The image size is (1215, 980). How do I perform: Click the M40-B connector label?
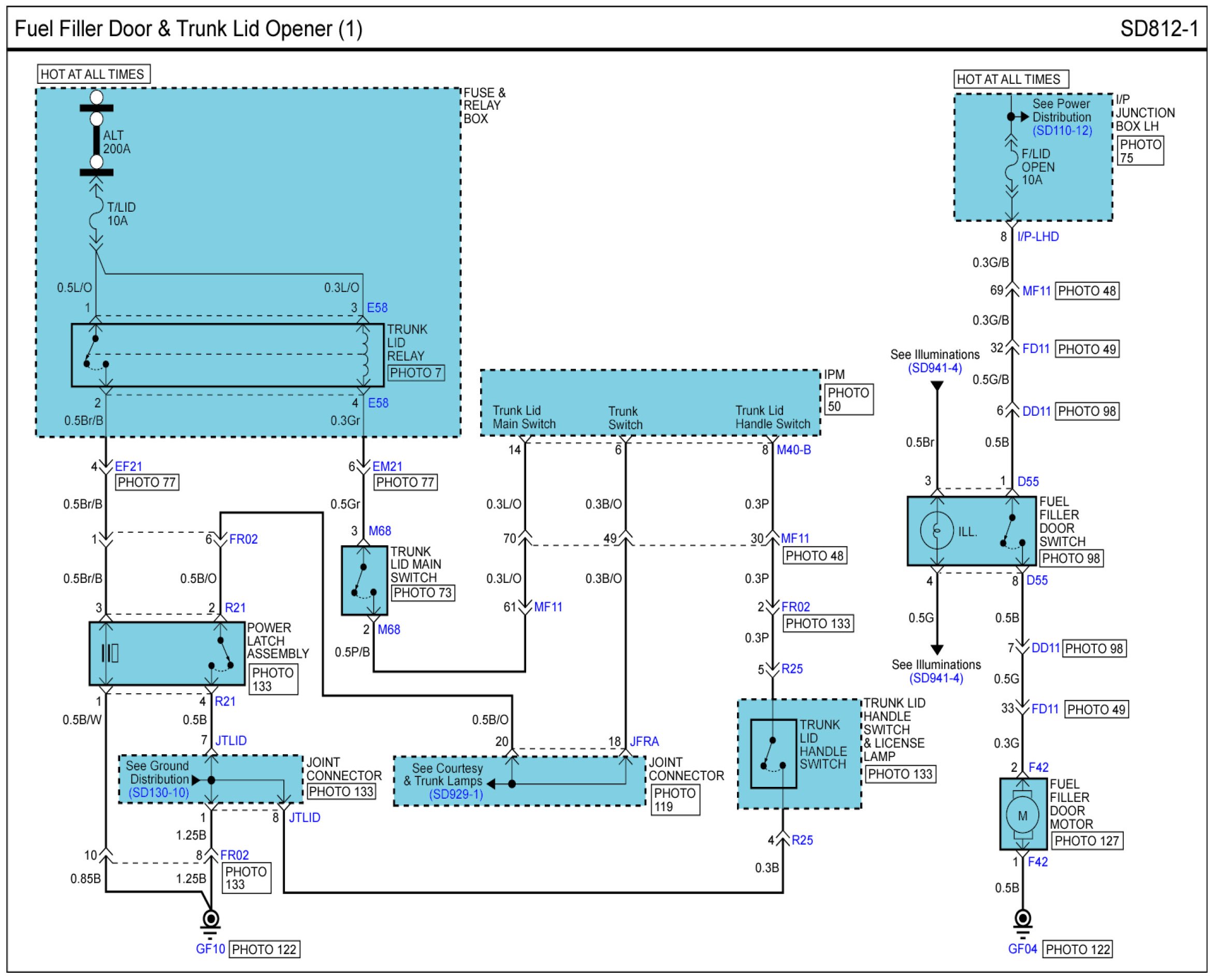point(793,450)
